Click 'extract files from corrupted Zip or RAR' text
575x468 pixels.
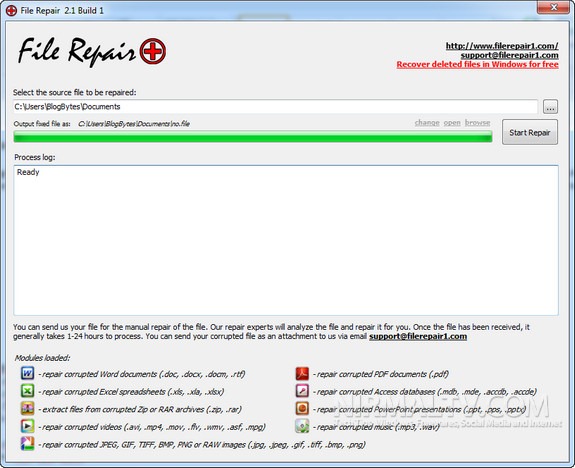click(x=140, y=409)
